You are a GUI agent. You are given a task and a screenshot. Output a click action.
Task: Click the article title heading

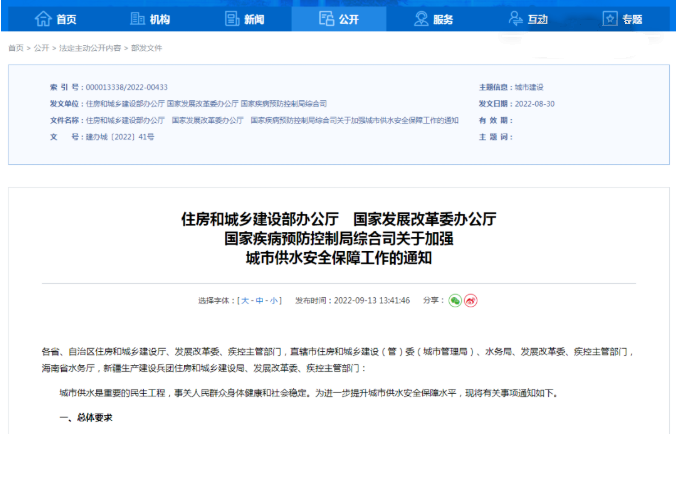[x=338, y=238]
